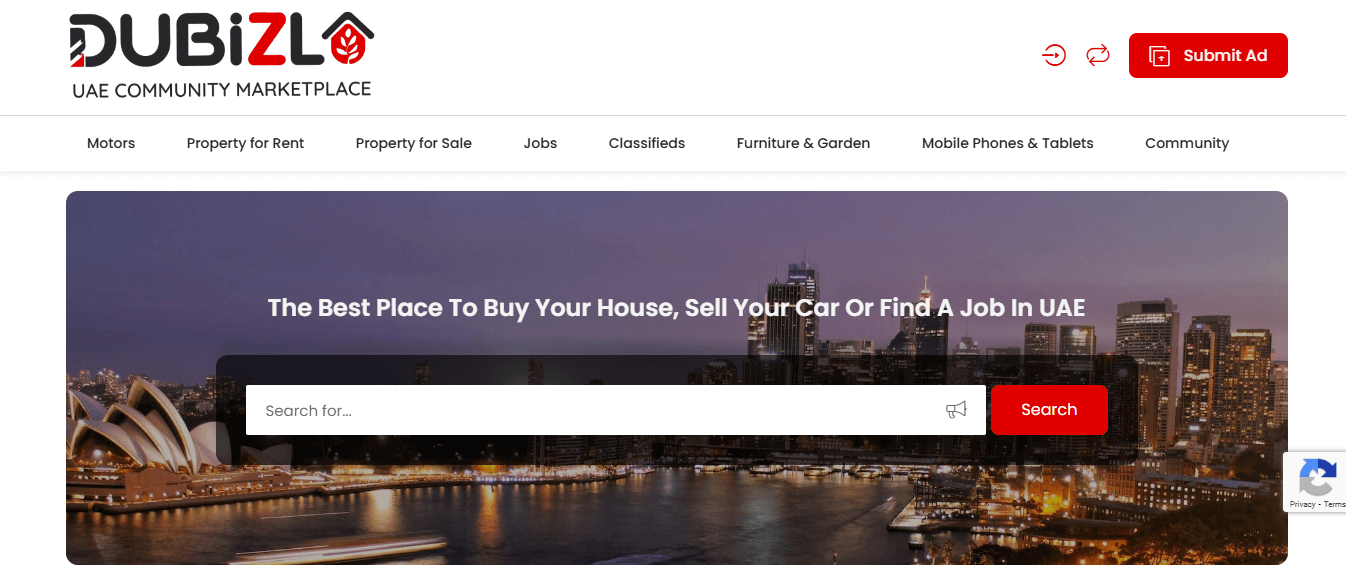The width and height of the screenshot is (1346, 580).
Task: Click the Submit Ad button
Action: 1208,56
